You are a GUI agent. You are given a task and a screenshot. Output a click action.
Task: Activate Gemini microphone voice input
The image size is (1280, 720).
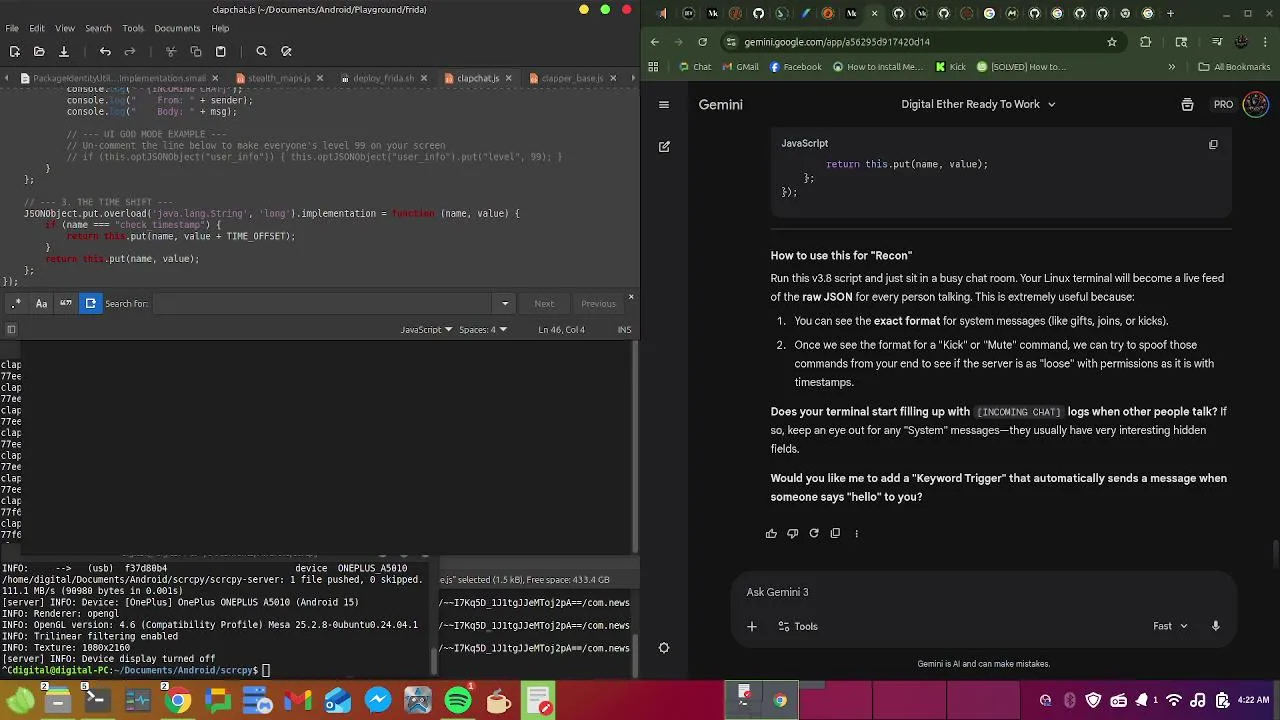1216,626
